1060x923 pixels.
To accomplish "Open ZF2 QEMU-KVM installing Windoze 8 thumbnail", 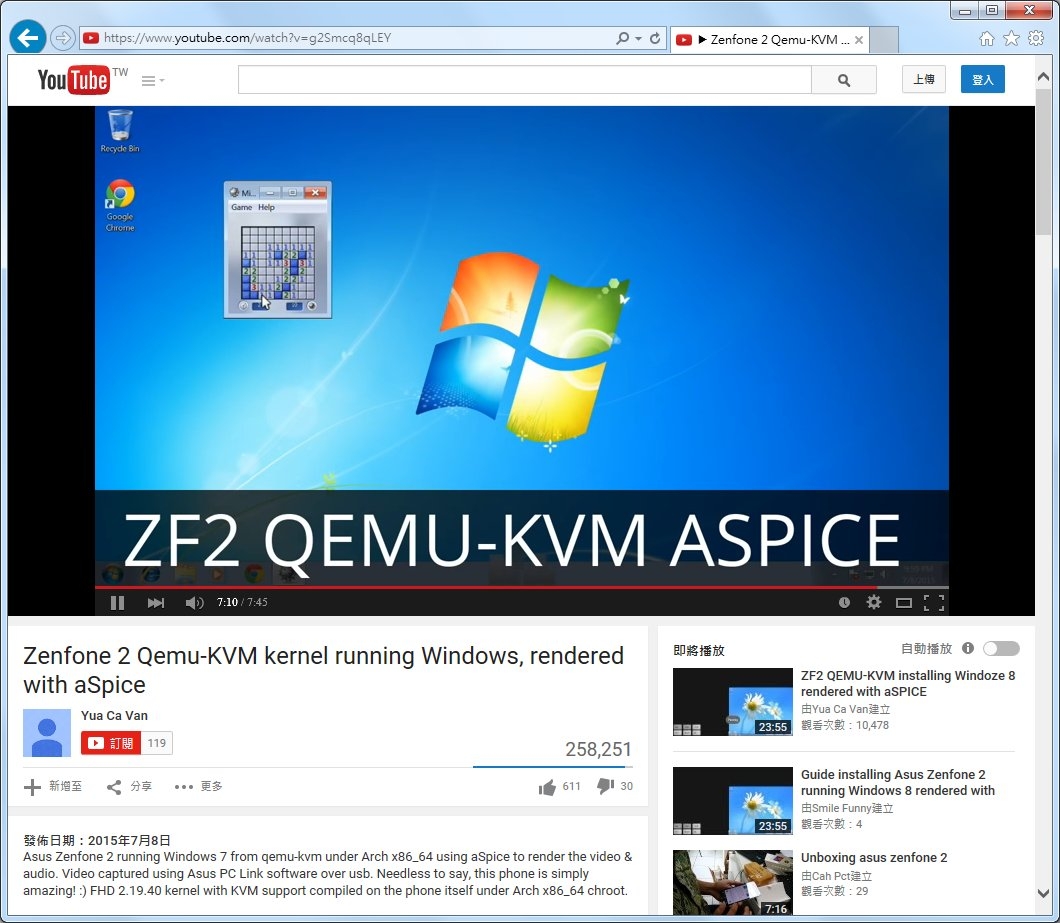I will [x=733, y=702].
